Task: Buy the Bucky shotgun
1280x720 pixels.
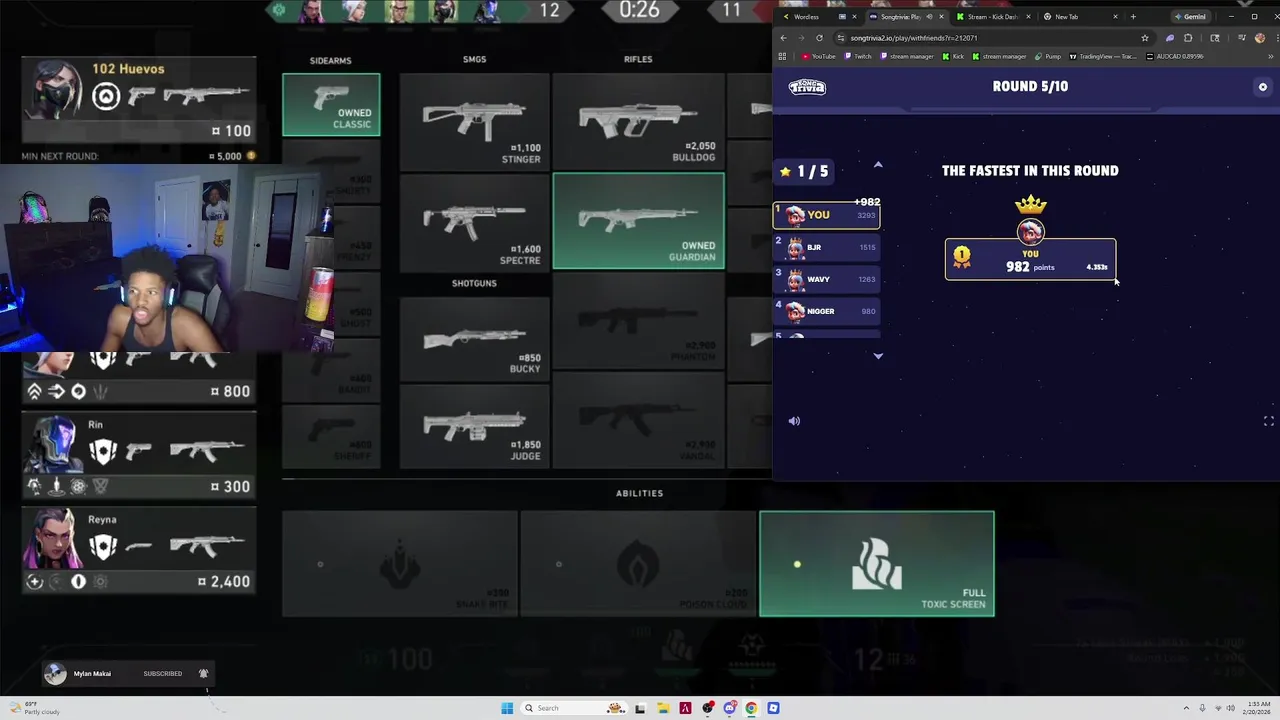Action: point(474,337)
